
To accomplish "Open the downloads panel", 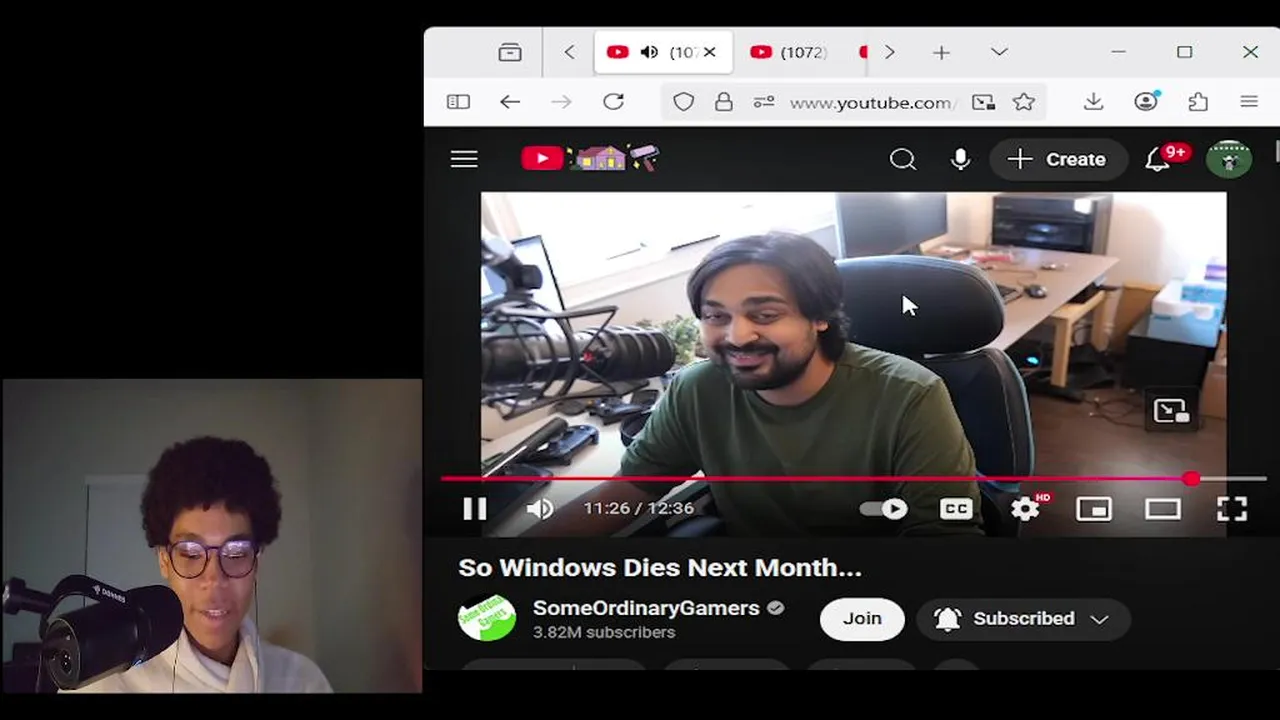I will pyautogui.click(x=1093, y=102).
